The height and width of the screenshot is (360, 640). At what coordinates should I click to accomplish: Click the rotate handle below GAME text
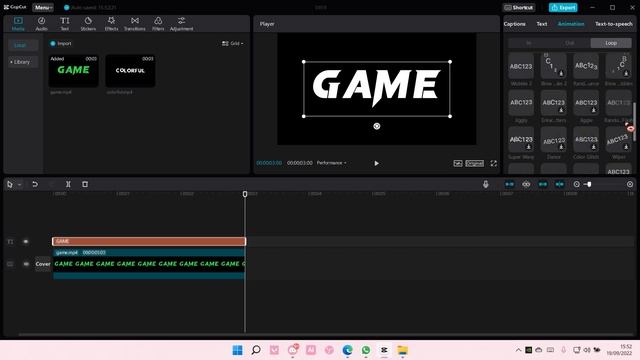tap(377, 126)
